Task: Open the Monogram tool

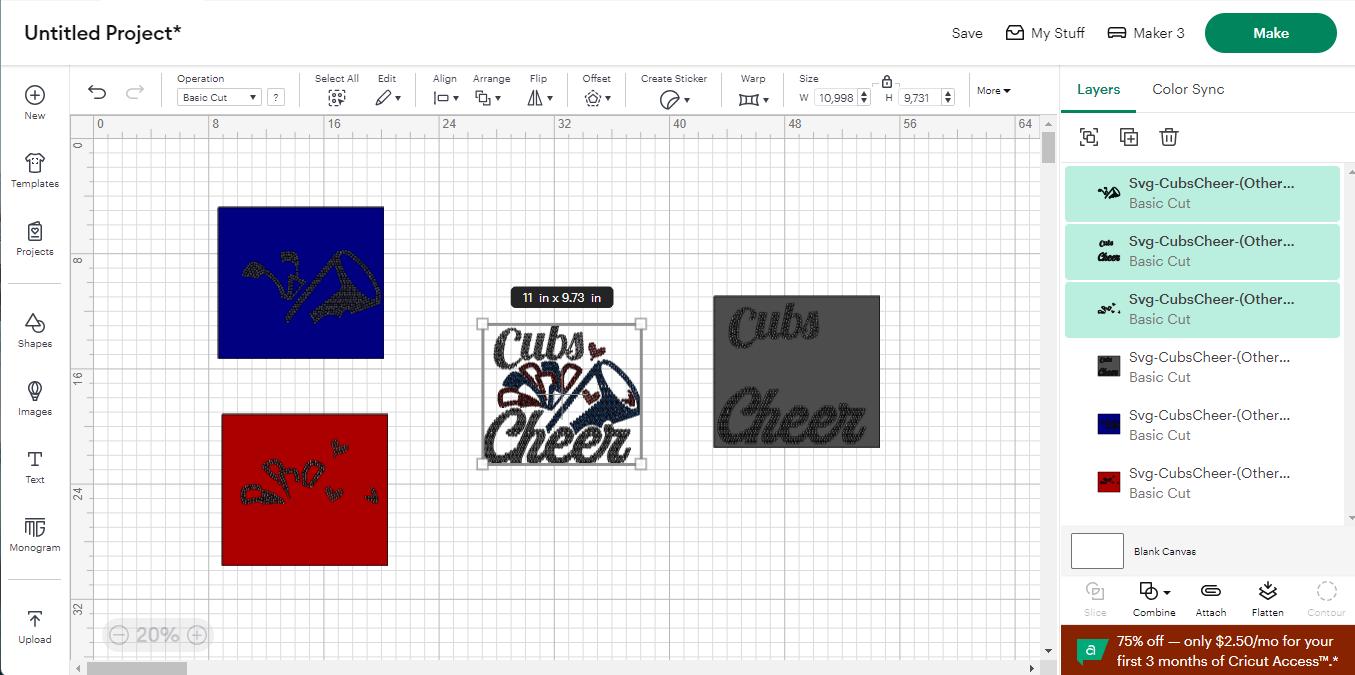Action: [x=35, y=535]
